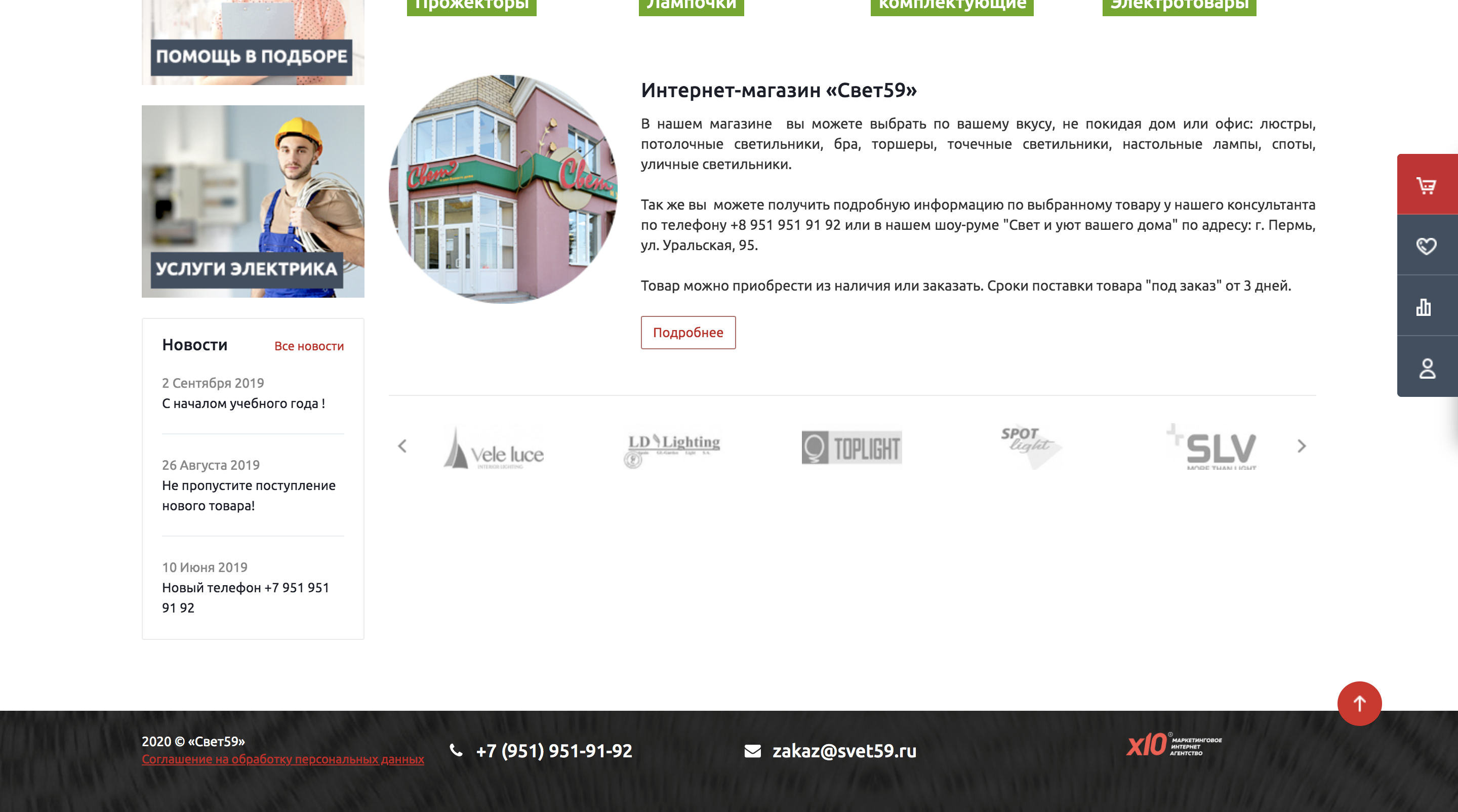Open product comparison bar chart icon
Screen dimensions: 1458x812
coord(1424,307)
